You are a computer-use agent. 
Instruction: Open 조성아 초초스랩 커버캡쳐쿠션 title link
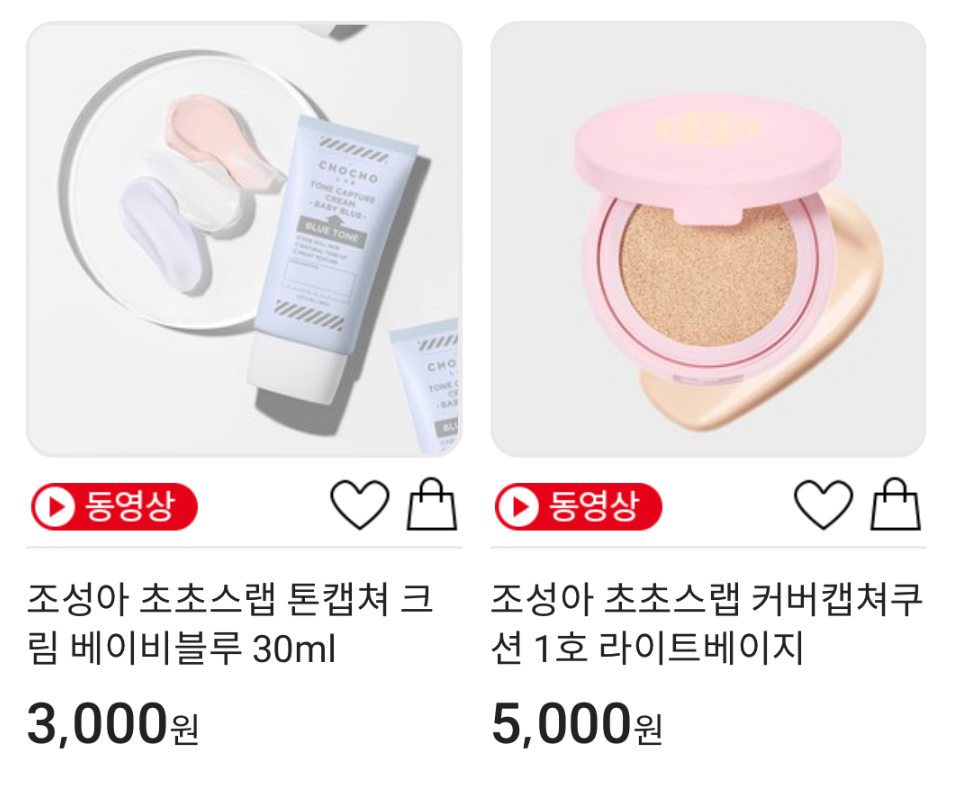tap(707, 623)
